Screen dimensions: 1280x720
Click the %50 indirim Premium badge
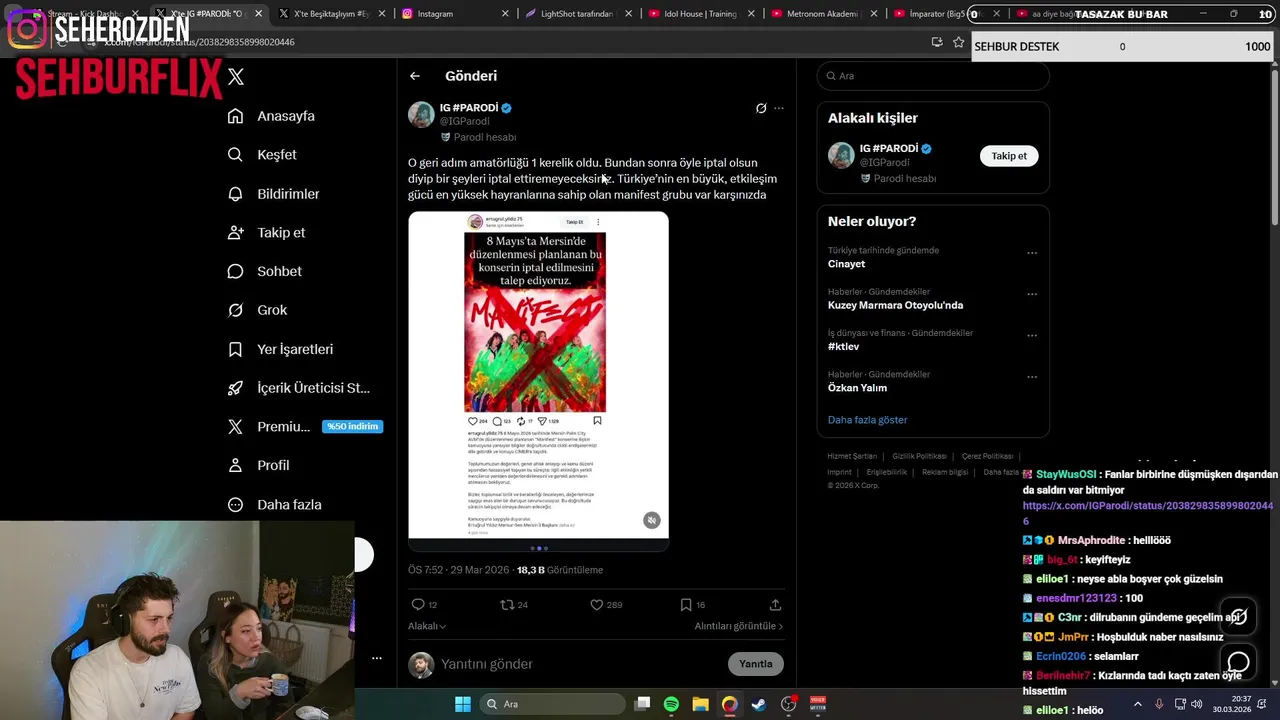point(352,426)
